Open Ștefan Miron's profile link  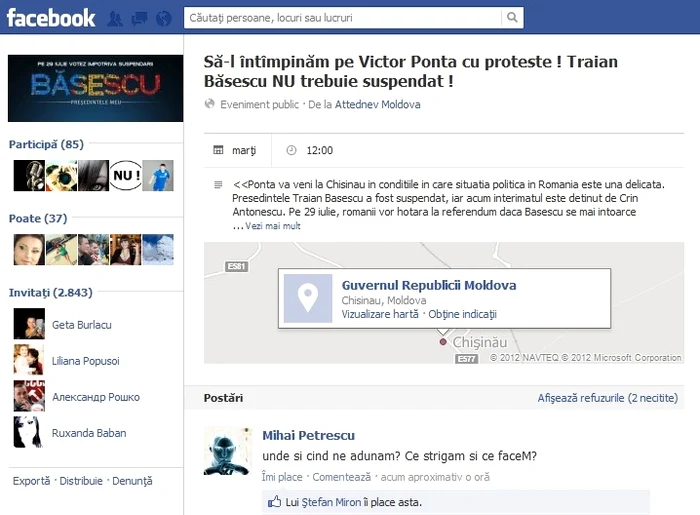[x=331, y=503]
